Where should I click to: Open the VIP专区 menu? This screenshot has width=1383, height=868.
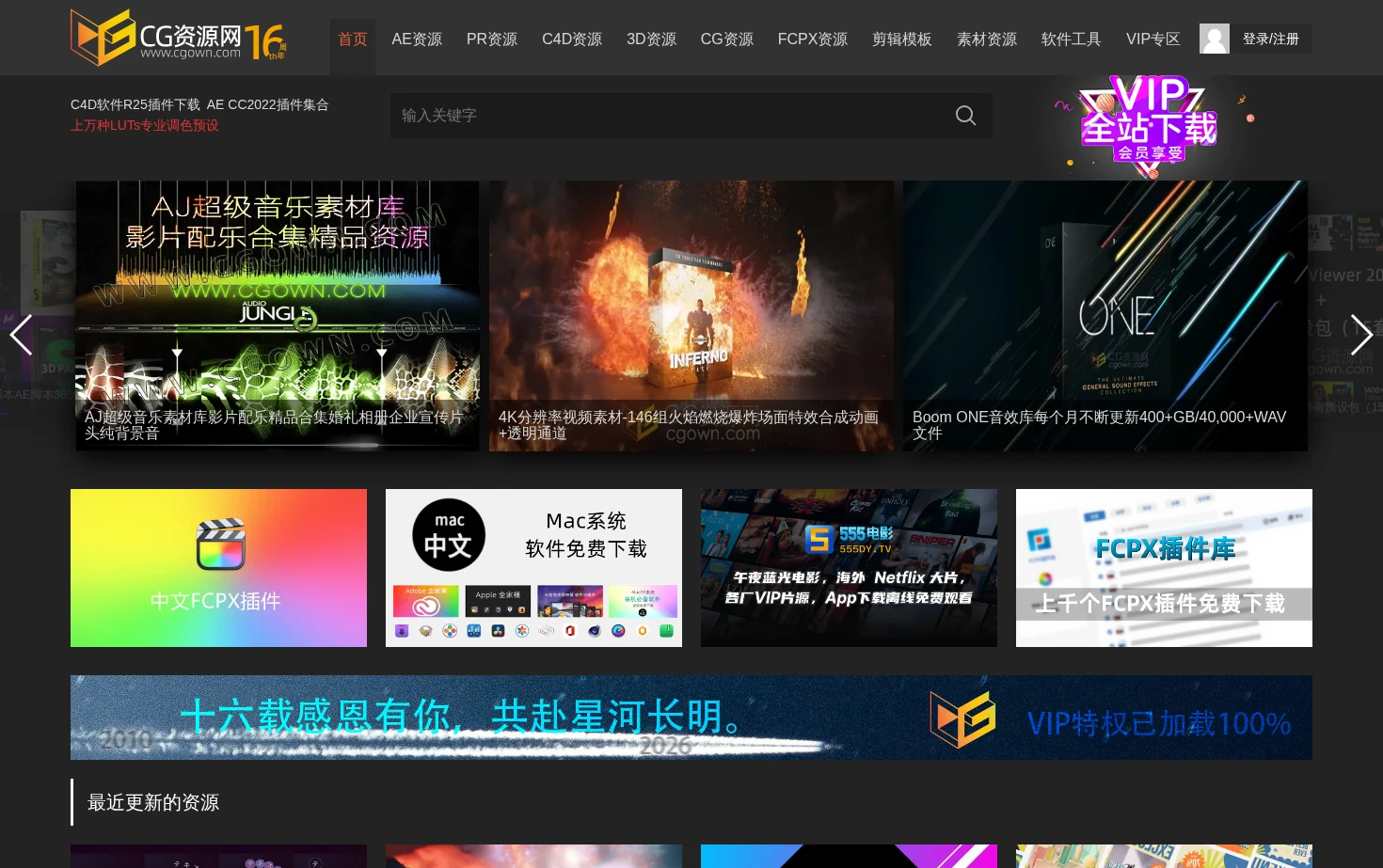click(1153, 39)
